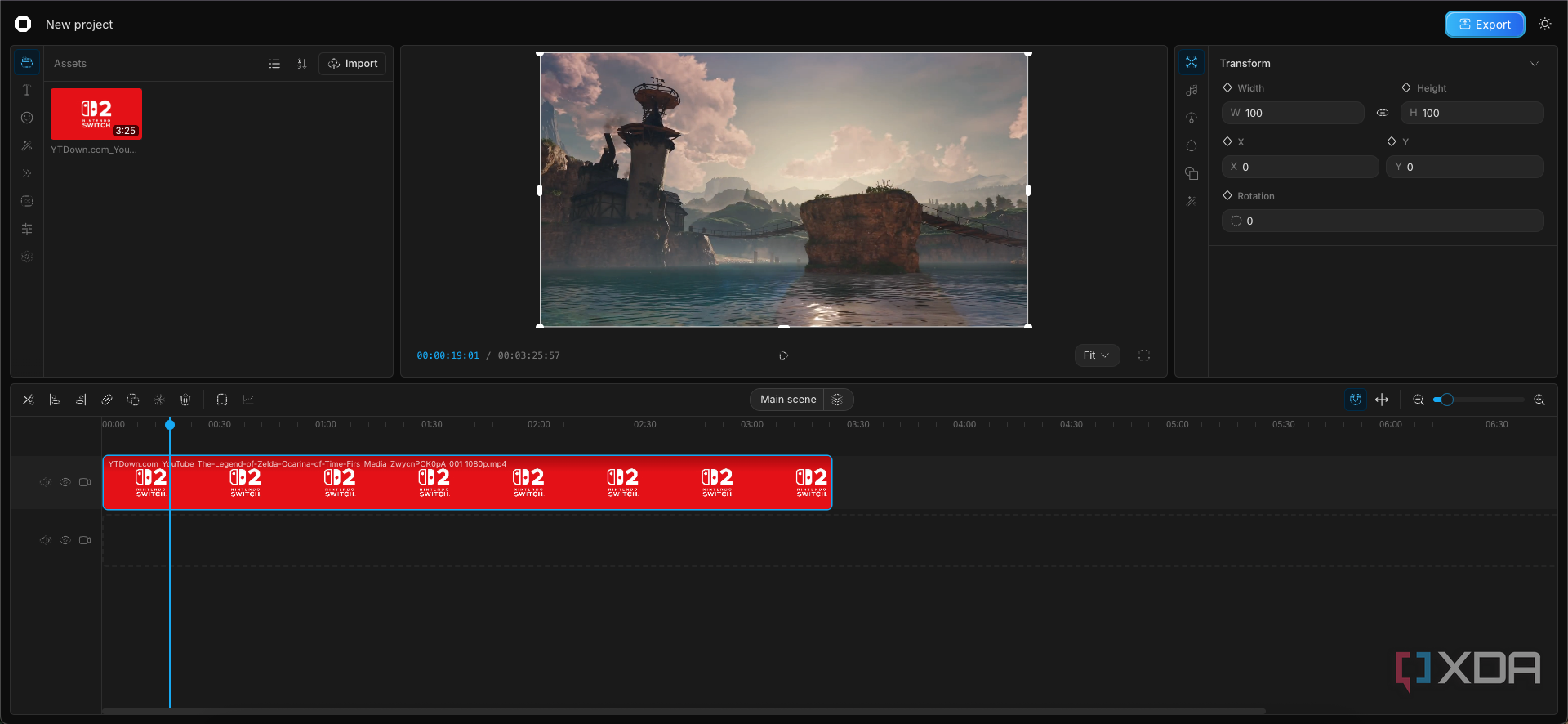Viewport: 1568px width, 724px height.
Task: Click the freeze frame snowflake icon
Action: point(159,400)
